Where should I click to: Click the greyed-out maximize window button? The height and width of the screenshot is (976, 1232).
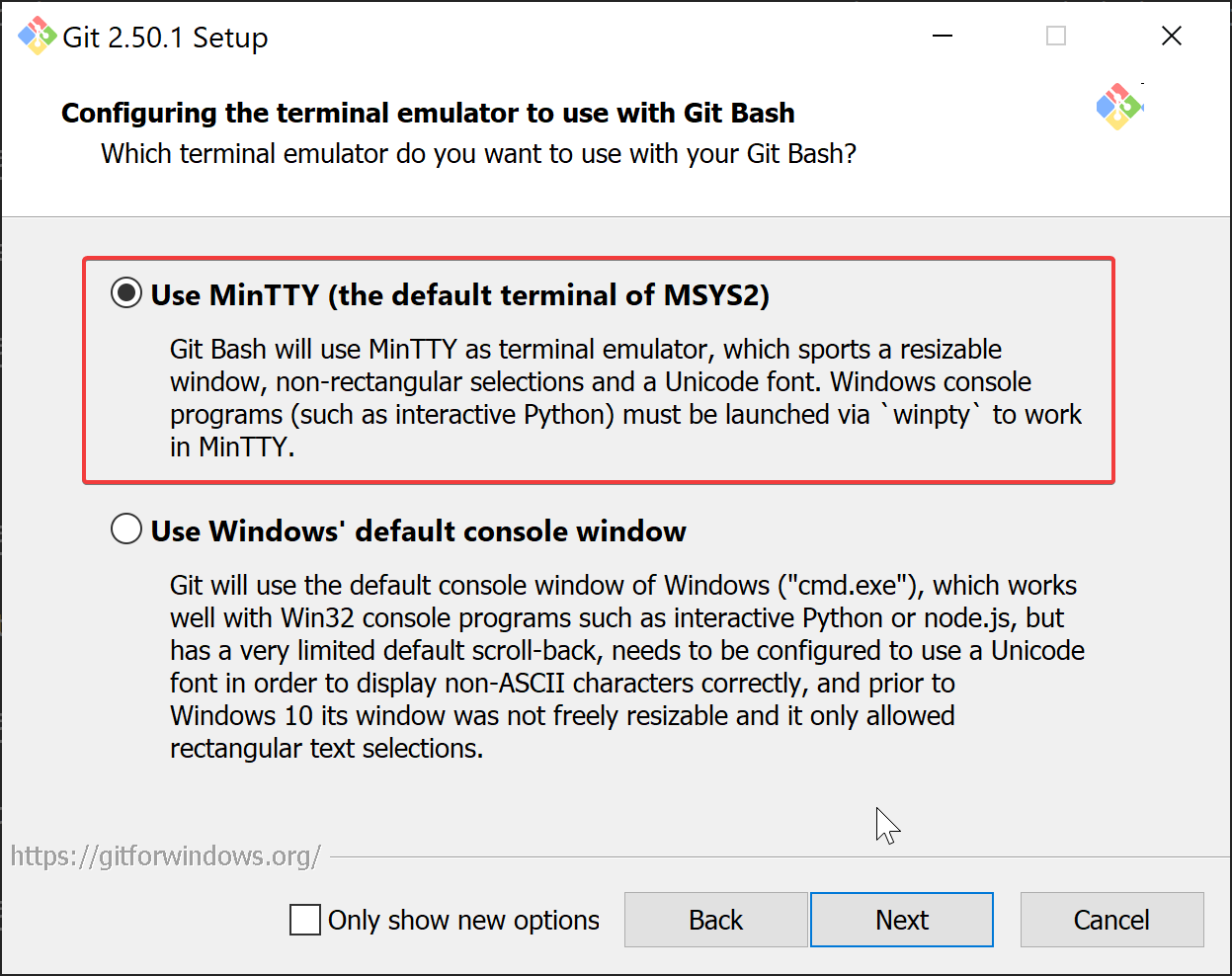coord(1056,37)
